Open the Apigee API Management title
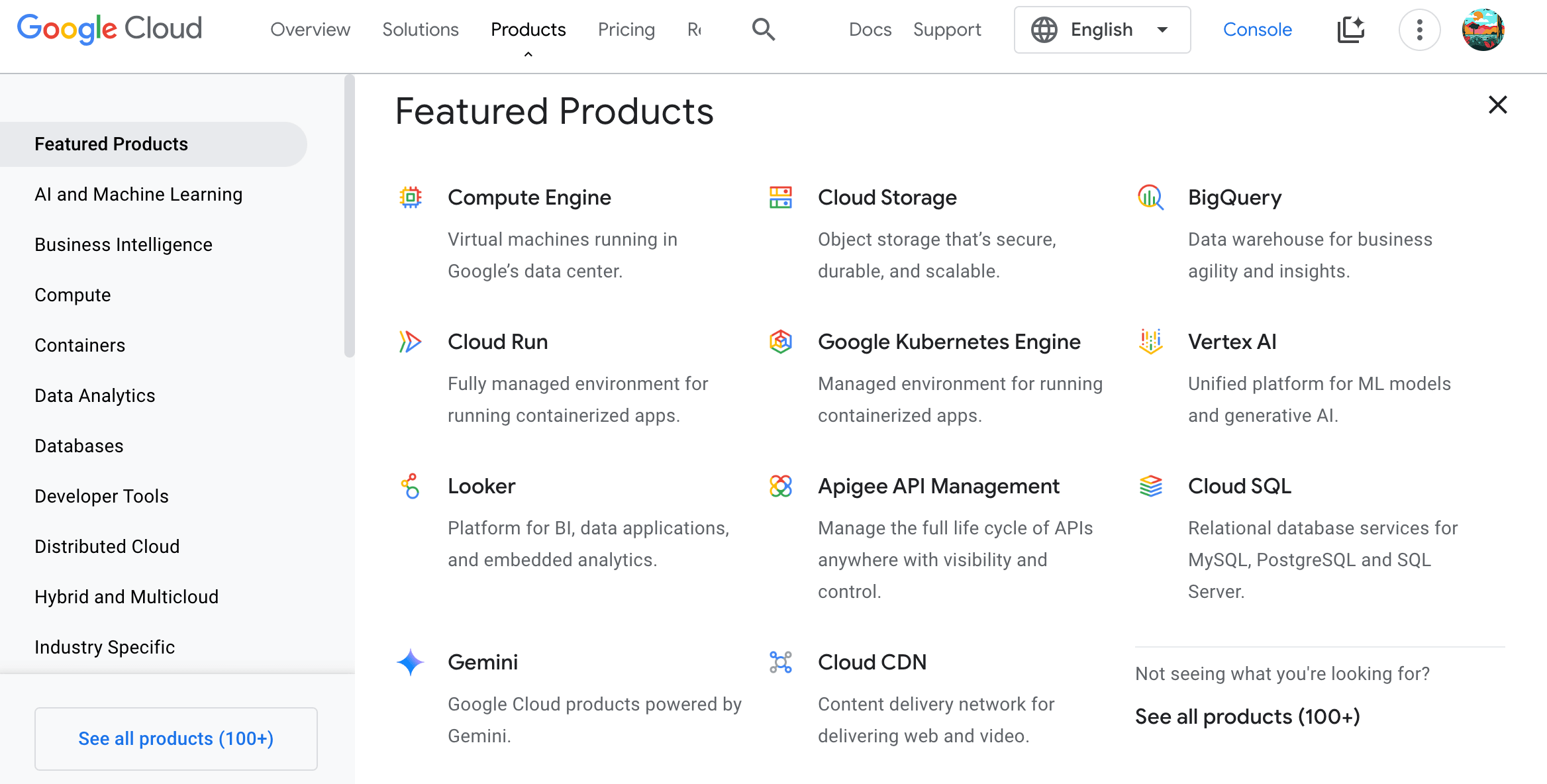1547x784 pixels. (x=938, y=486)
